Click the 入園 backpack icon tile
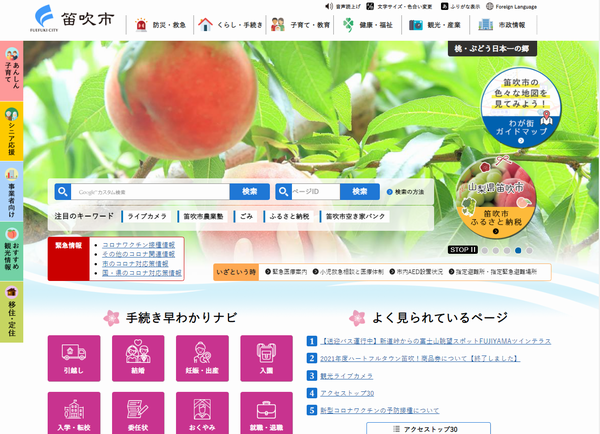Image resolution: width=600 pixels, height=434 pixels. coord(266,359)
